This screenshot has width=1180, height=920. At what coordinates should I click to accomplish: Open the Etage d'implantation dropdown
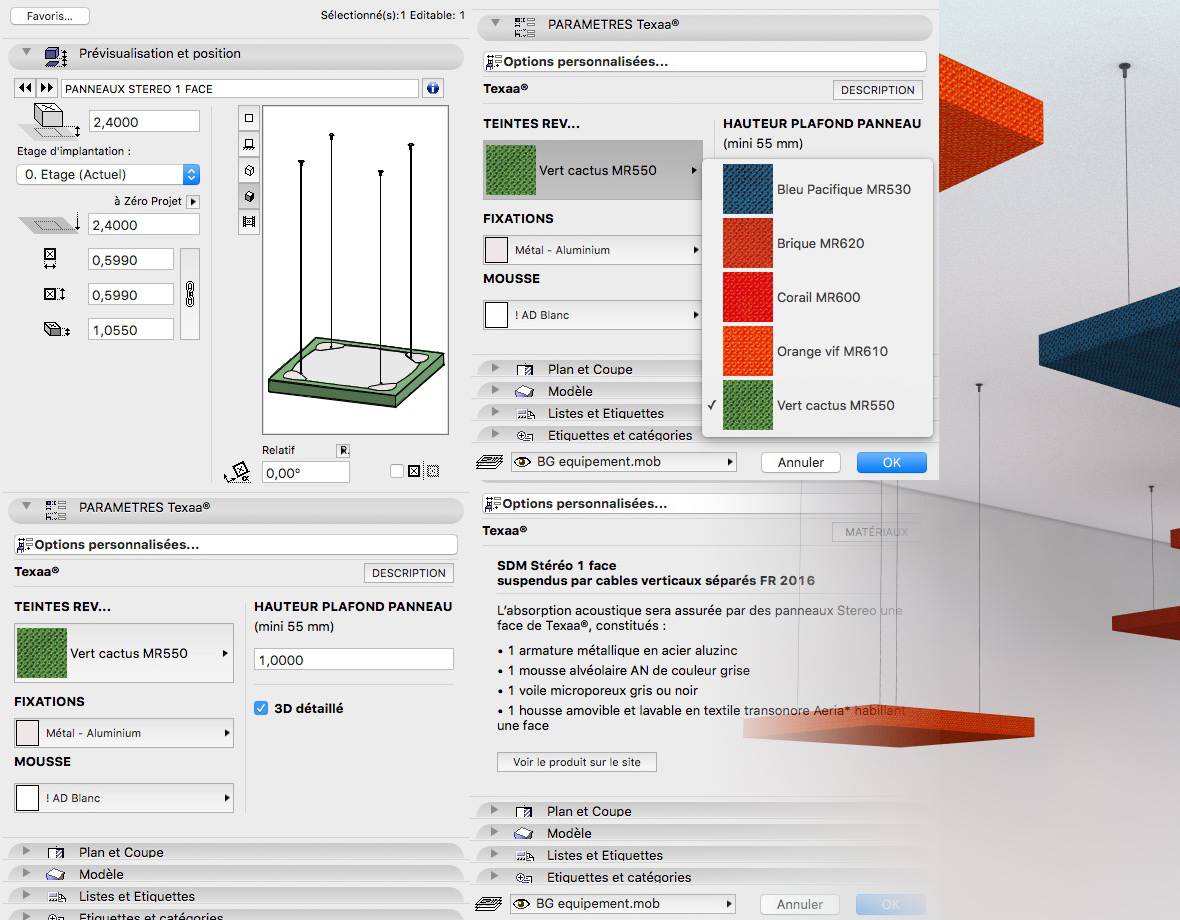point(108,175)
